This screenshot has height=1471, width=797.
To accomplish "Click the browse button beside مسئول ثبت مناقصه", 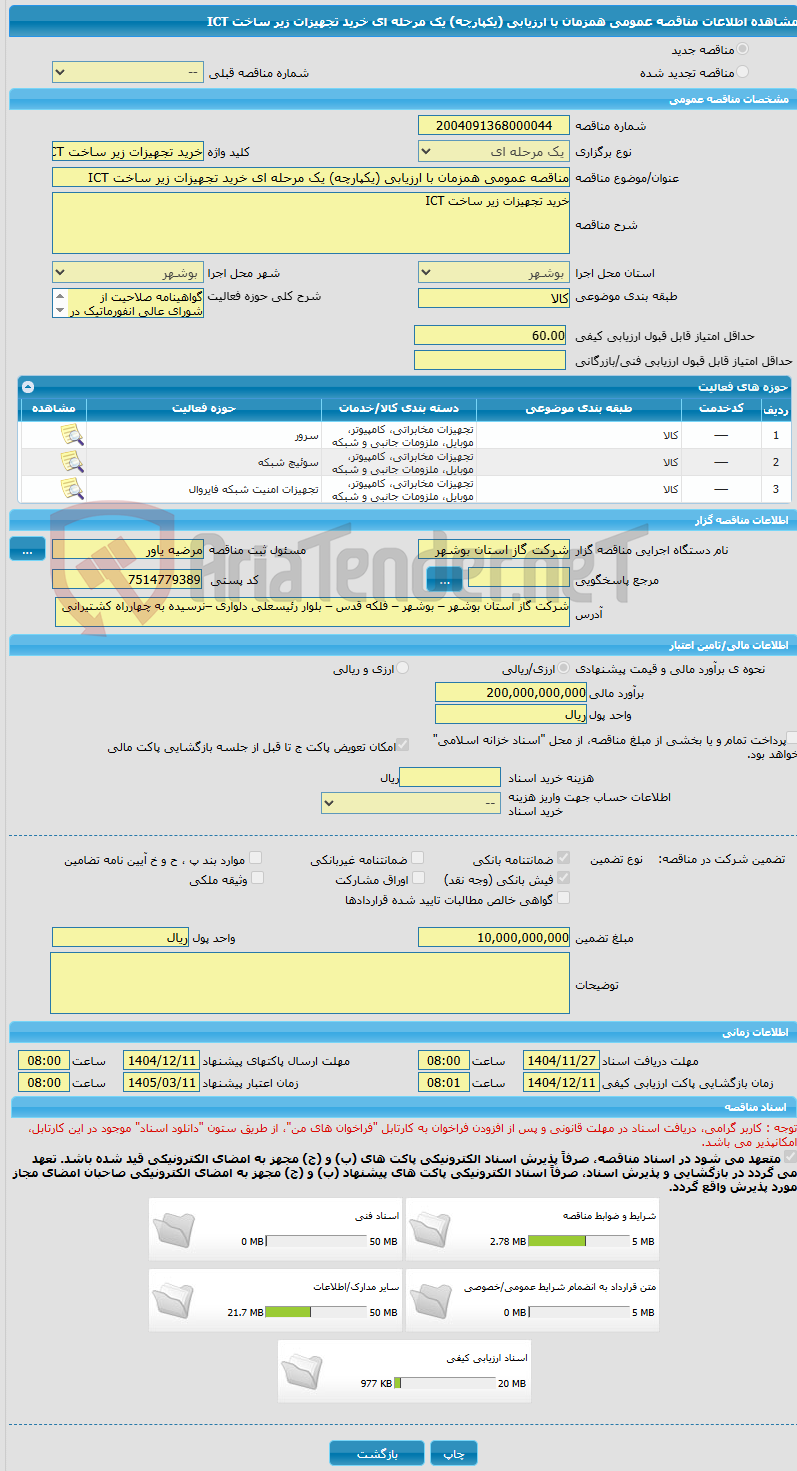I will (x=27, y=549).
